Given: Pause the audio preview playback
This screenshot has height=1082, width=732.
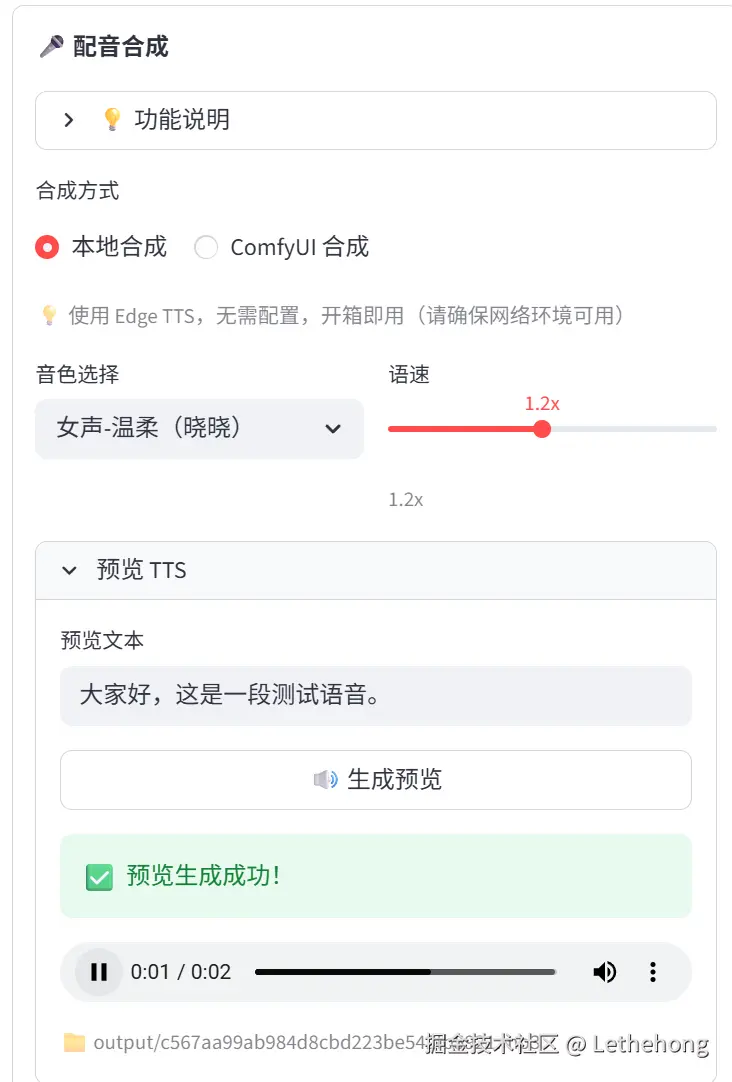Looking at the screenshot, I should point(98,972).
